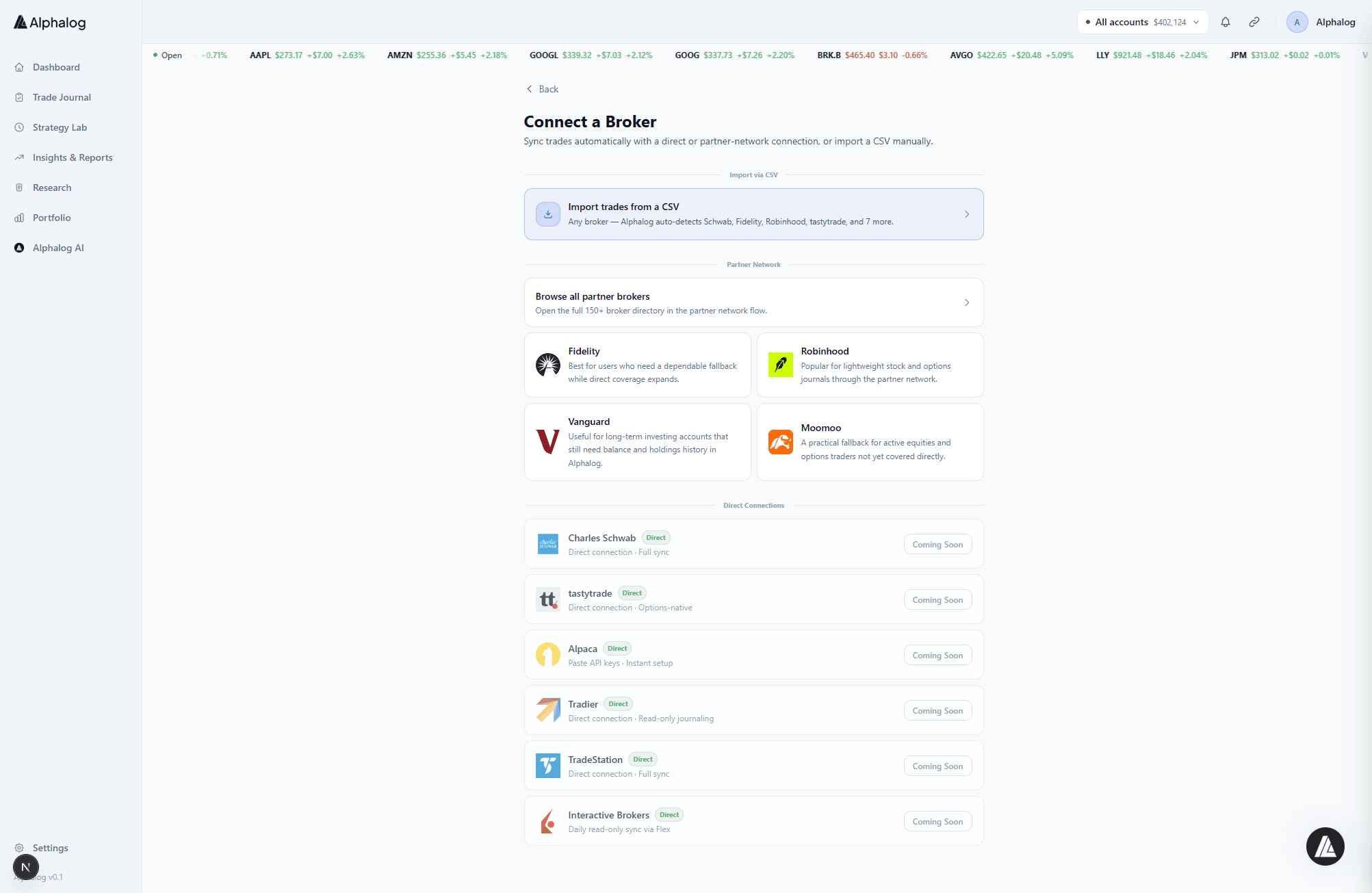Open Research menu item

point(52,187)
